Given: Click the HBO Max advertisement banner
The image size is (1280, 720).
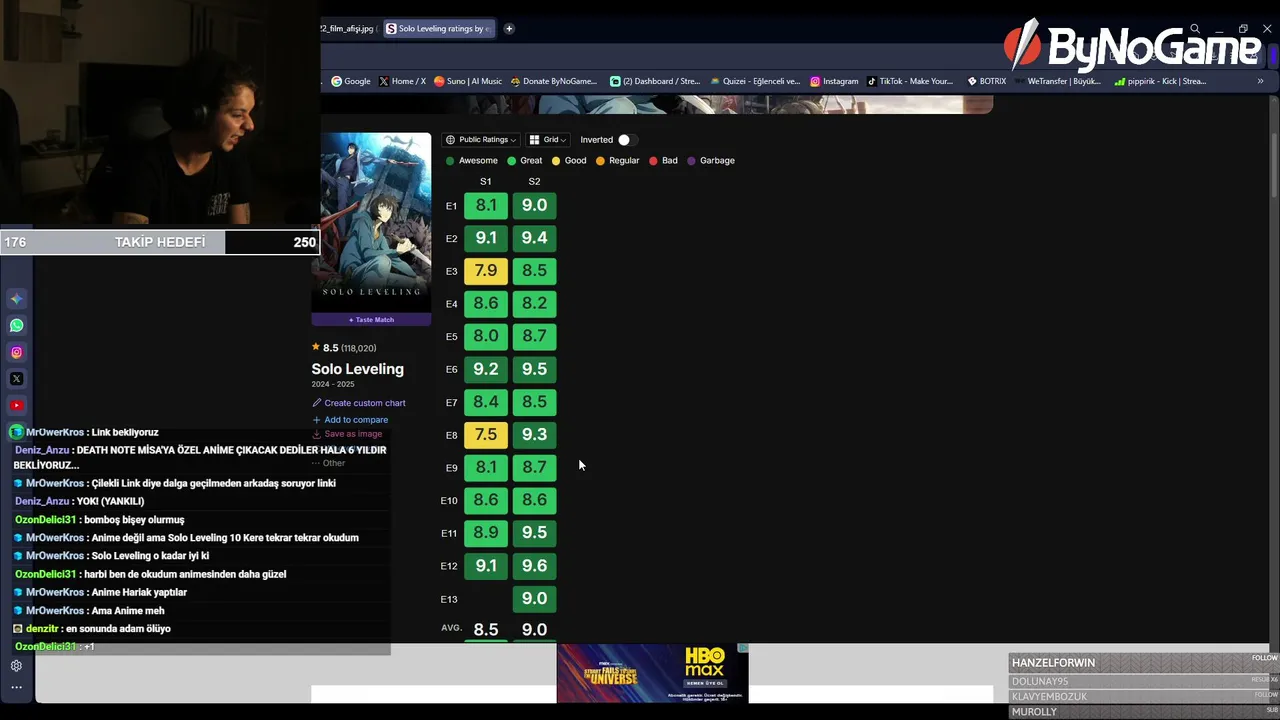Looking at the screenshot, I should pos(652,673).
